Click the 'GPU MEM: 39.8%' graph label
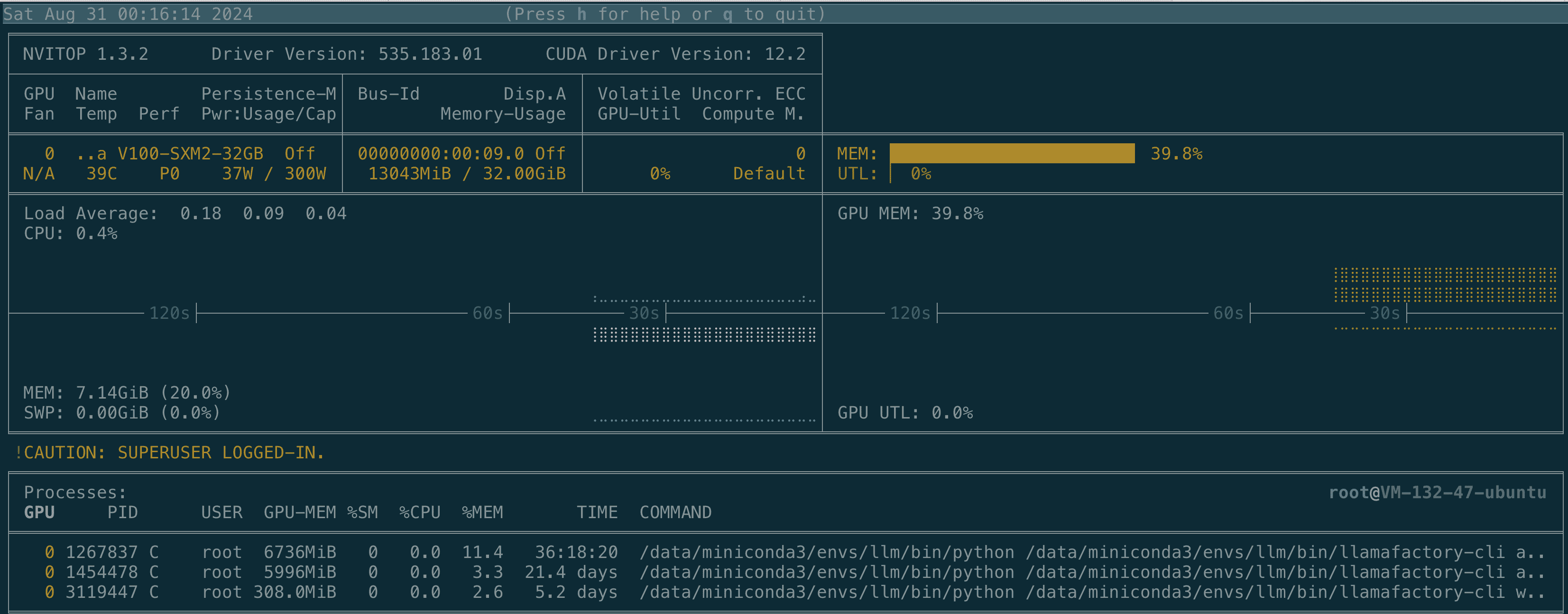The width and height of the screenshot is (1568, 614). pyautogui.click(x=910, y=213)
